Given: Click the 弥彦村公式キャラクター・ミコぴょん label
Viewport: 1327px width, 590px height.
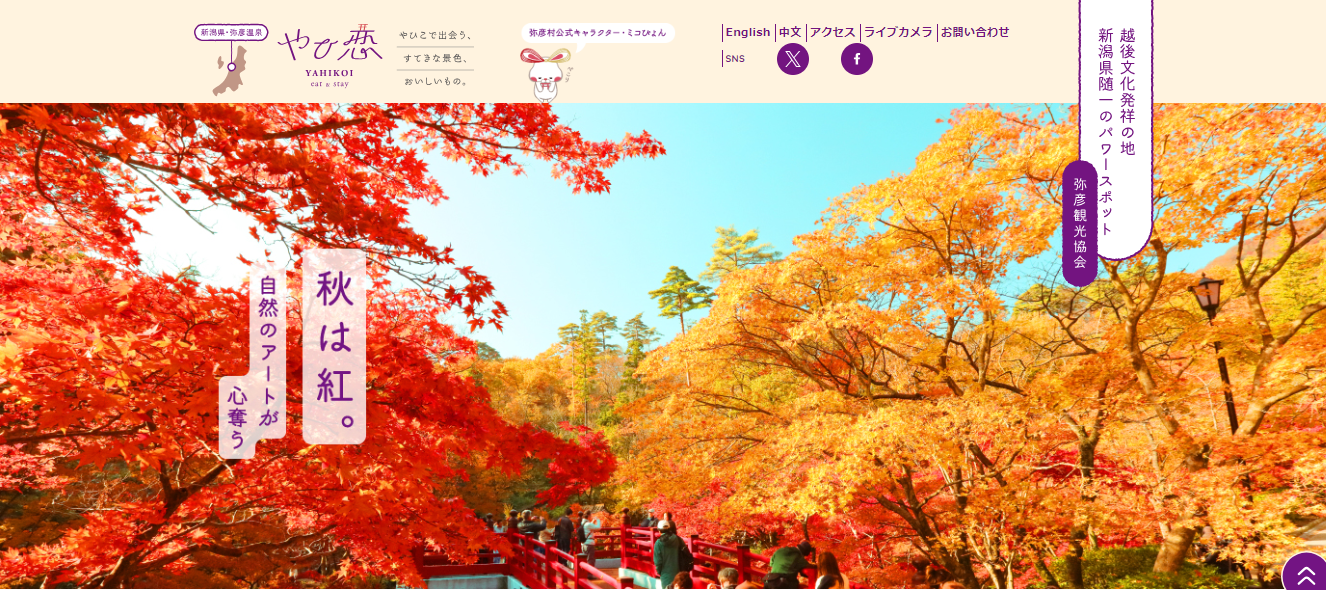Looking at the screenshot, I should coord(597,31).
